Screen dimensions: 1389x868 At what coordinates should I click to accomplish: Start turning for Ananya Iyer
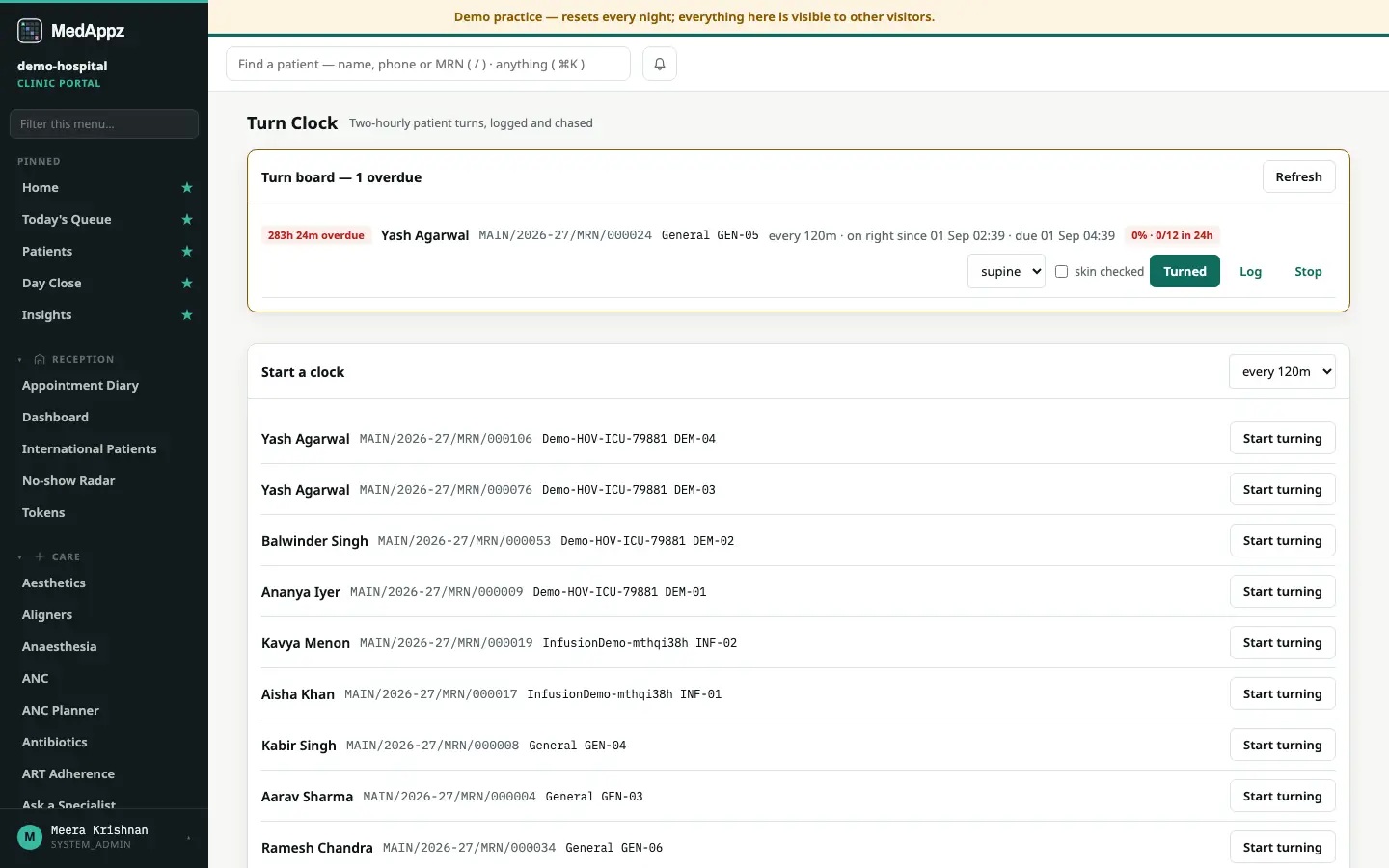[1282, 592]
